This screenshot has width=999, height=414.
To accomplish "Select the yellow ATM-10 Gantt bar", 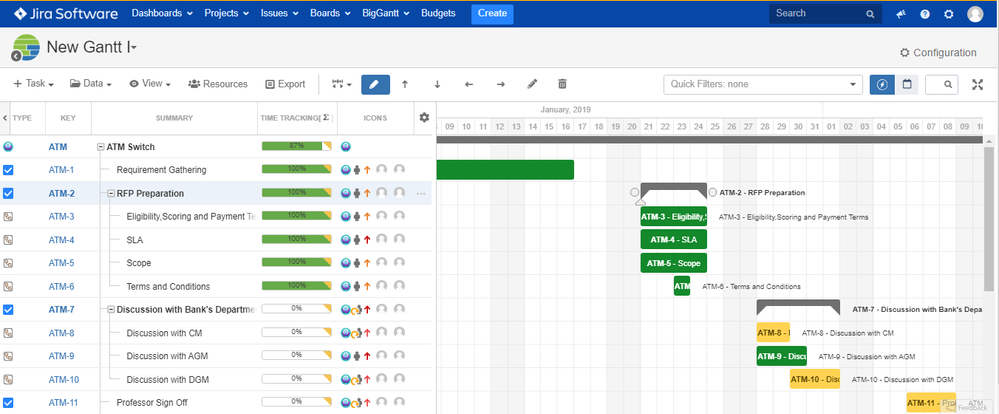I will (815, 380).
